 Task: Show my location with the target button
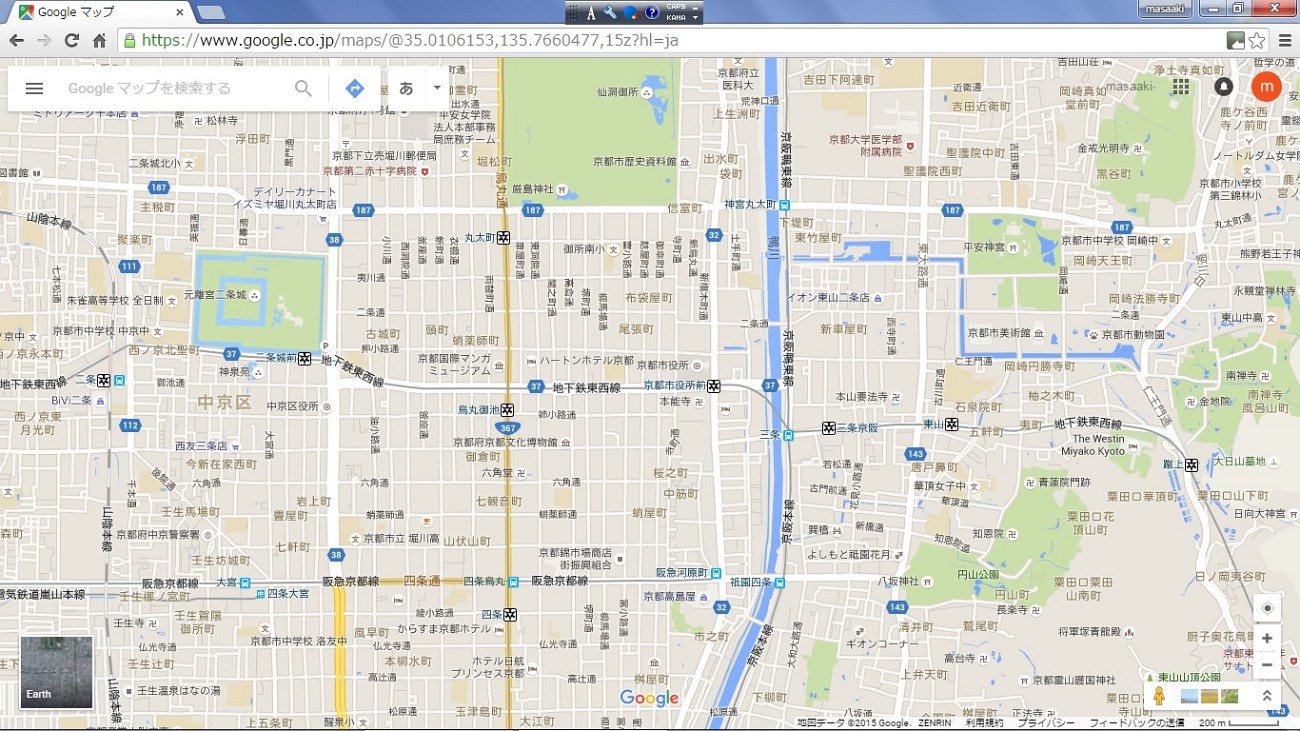[x=1267, y=608]
